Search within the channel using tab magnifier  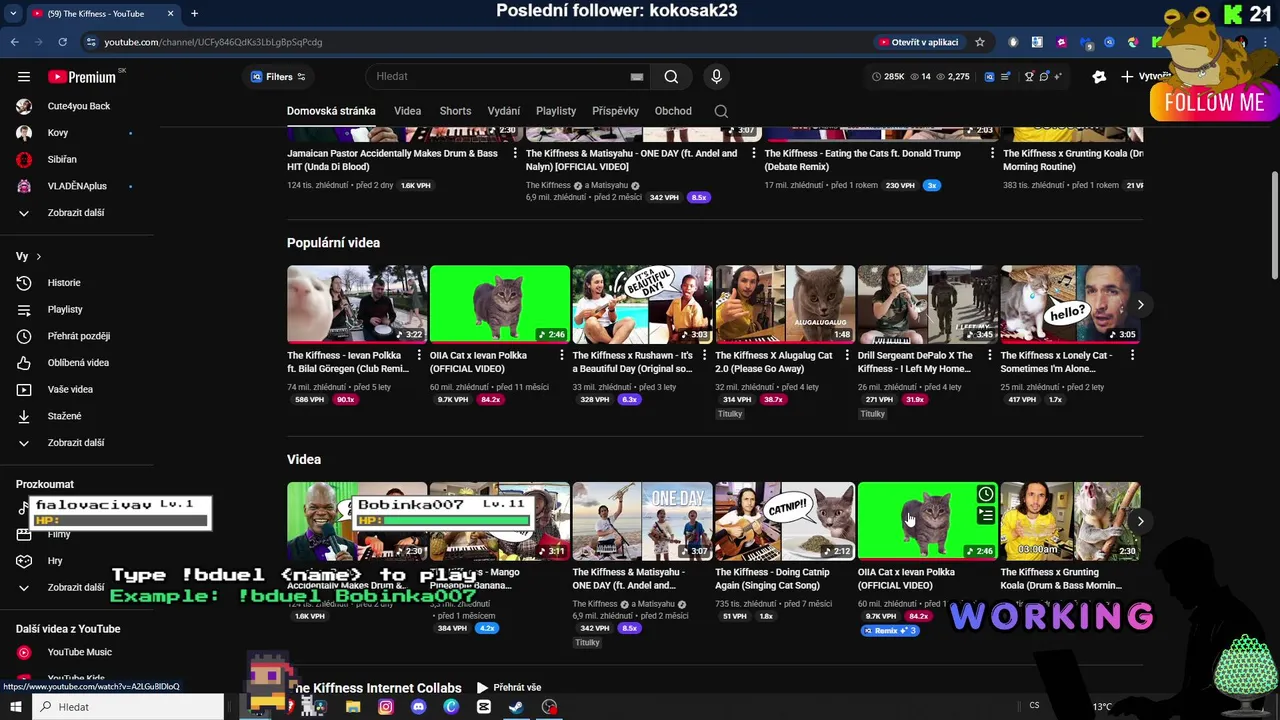coord(721,111)
